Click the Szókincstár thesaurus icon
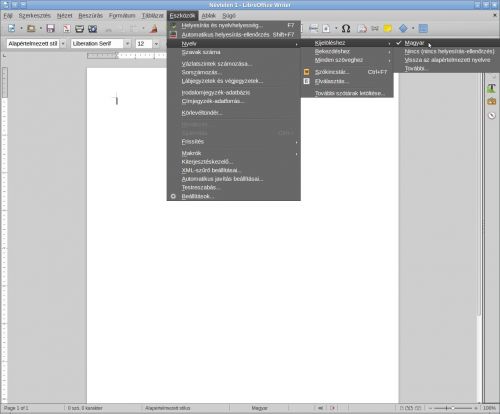This screenshot has height=414, width=500. click(307, 72)
